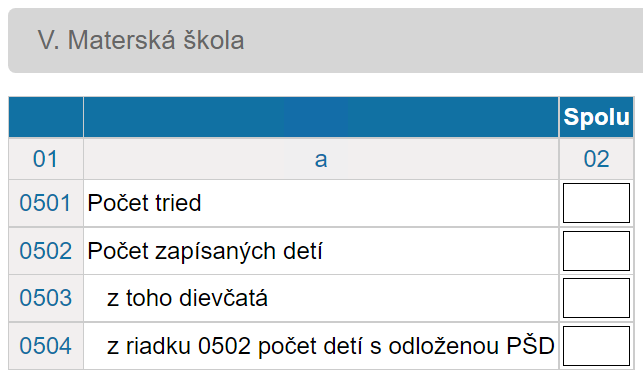Select the z toho dievčatá input box

596,298
